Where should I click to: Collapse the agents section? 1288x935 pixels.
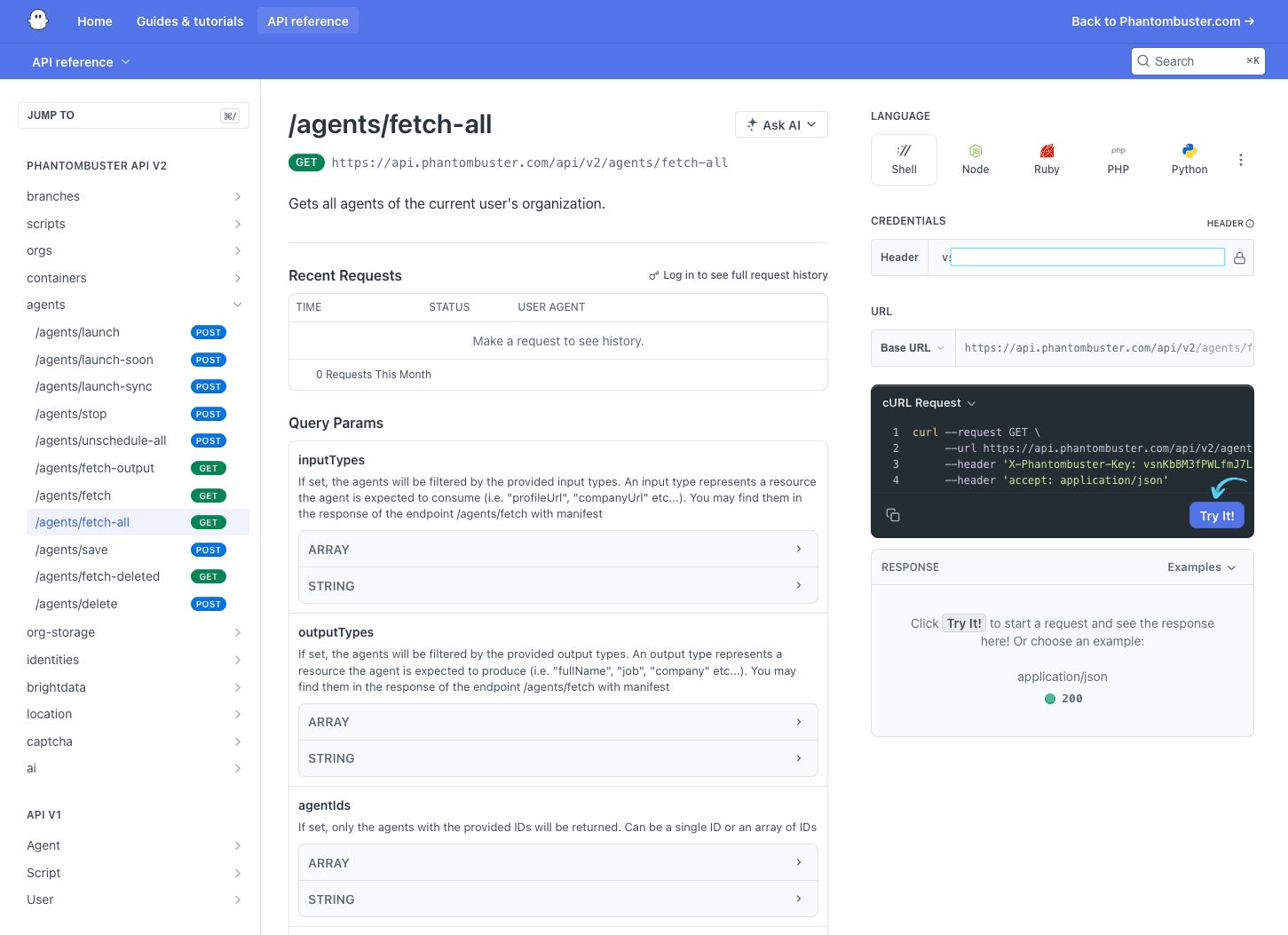pos(138,305)
